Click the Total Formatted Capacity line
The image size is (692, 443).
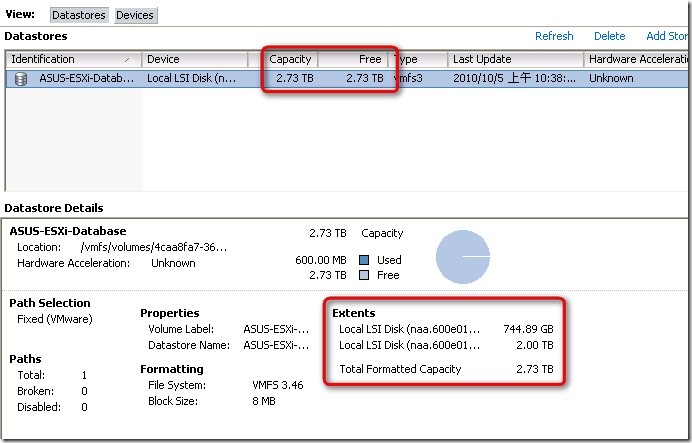click(446, 369)
